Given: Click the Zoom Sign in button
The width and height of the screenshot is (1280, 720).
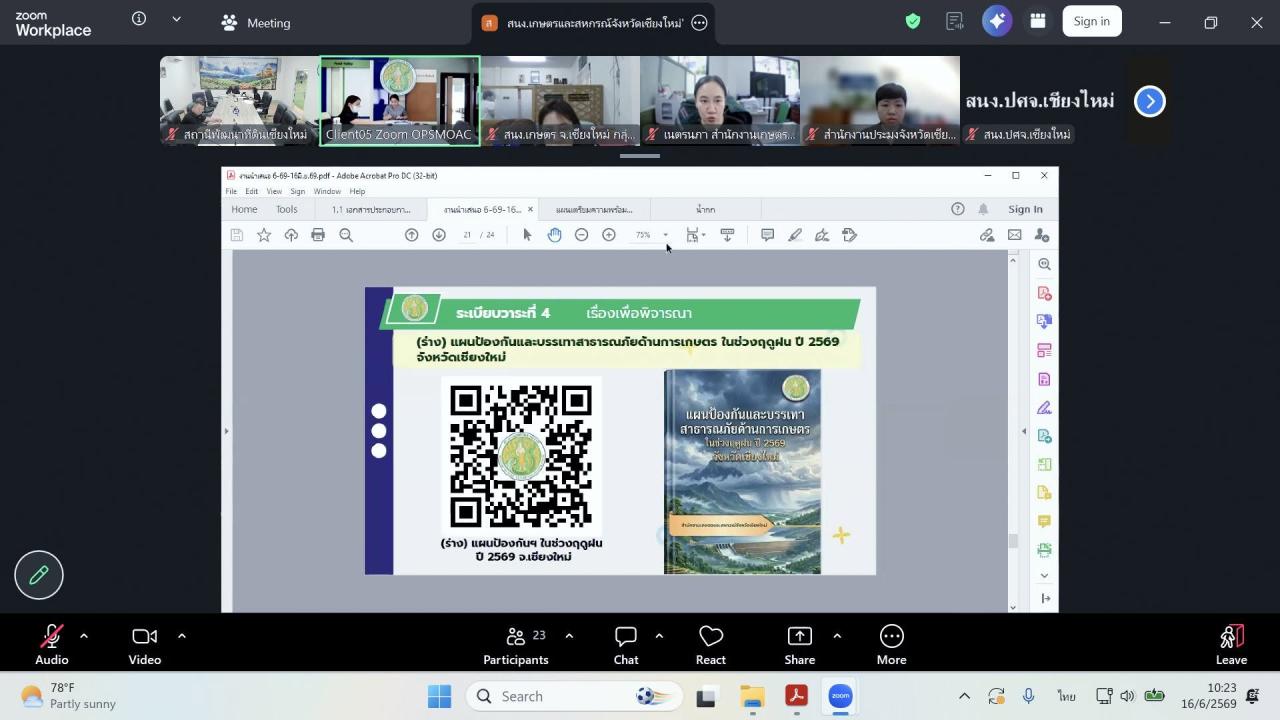Looking at the screenshot, I should tap(1091, 21).
